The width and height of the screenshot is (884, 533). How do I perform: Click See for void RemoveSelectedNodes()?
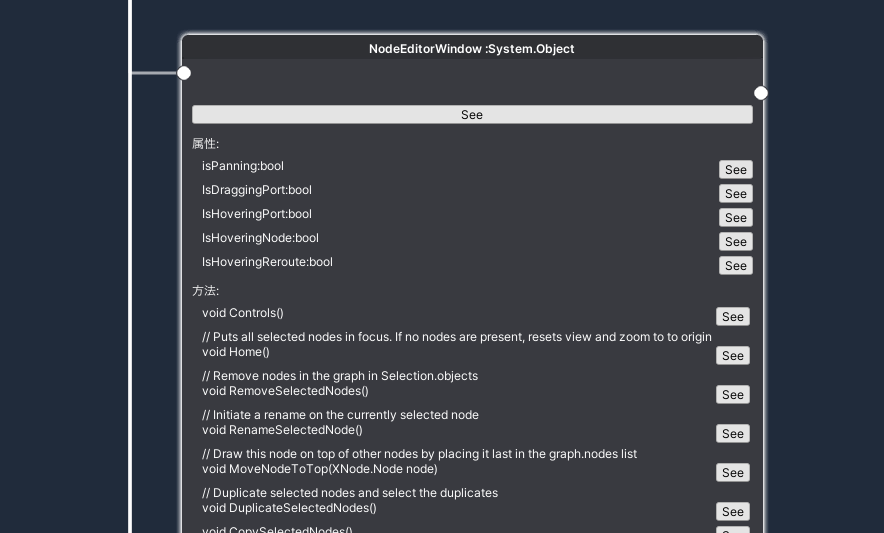click(x=733, y=394)
